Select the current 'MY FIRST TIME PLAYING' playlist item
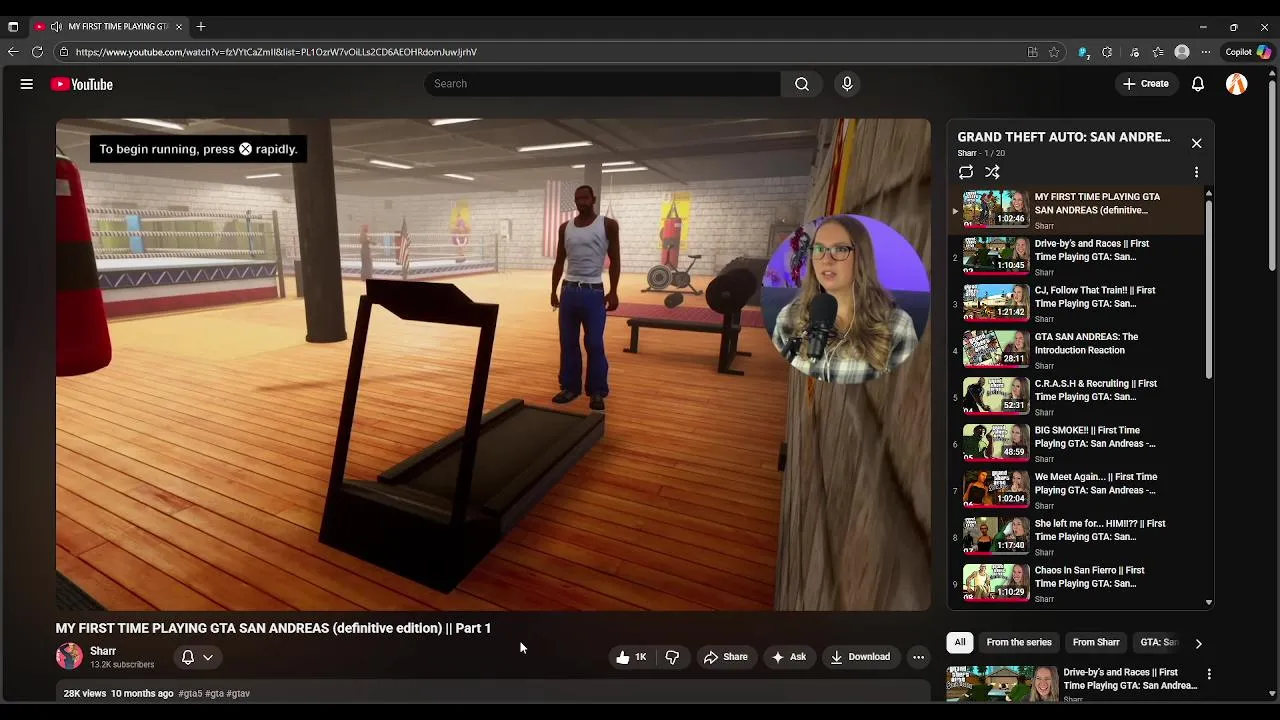Screen dimensions: 1280x720 coord(1076,210)
